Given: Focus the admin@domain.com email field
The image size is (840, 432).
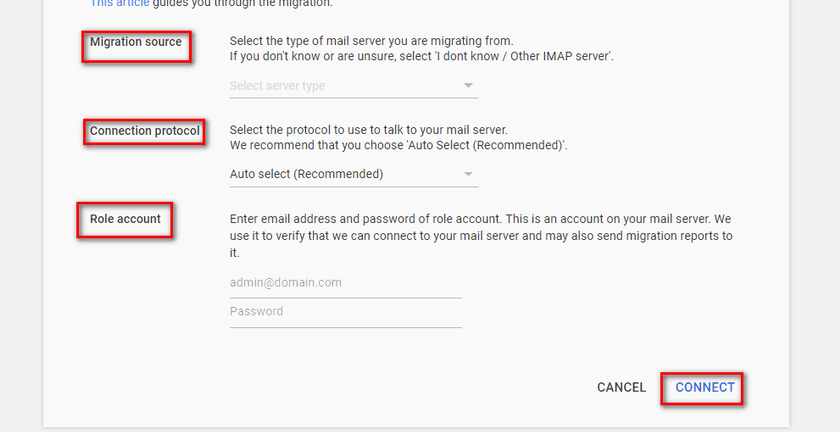Looking at the screenshot, I should 345,283.
